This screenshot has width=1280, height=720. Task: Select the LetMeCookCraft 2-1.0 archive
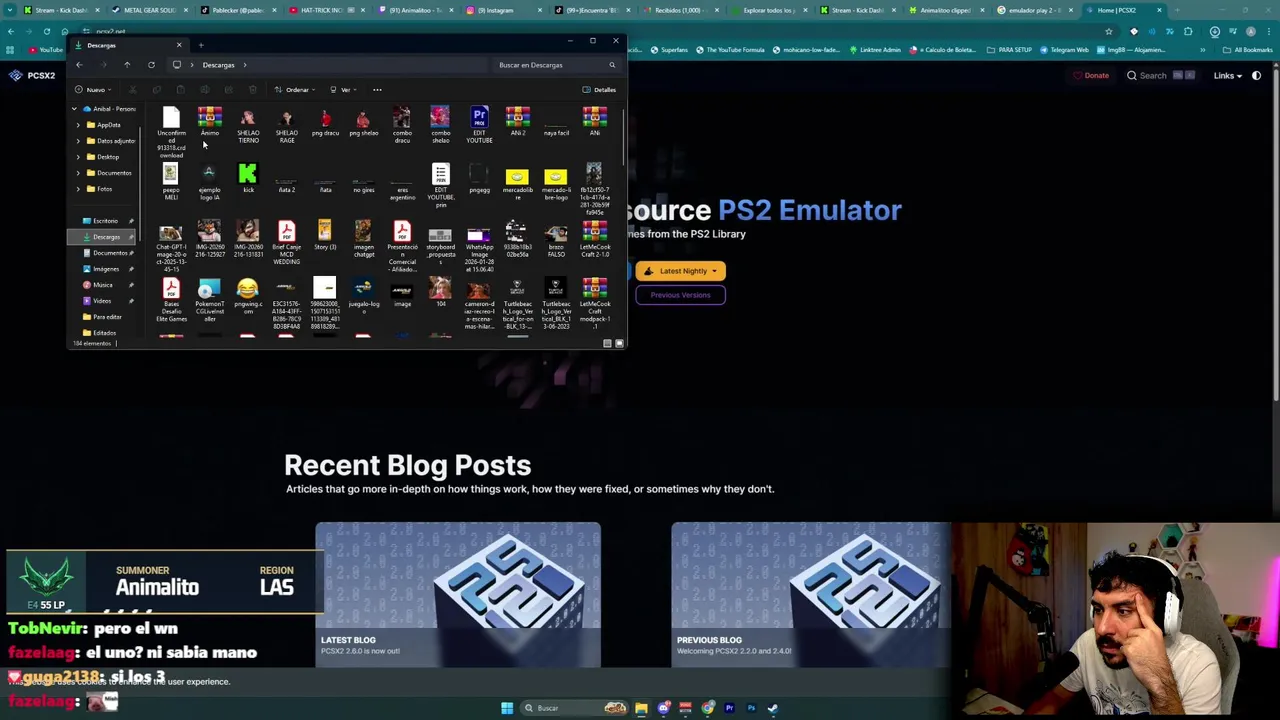(x=594, y=240)
